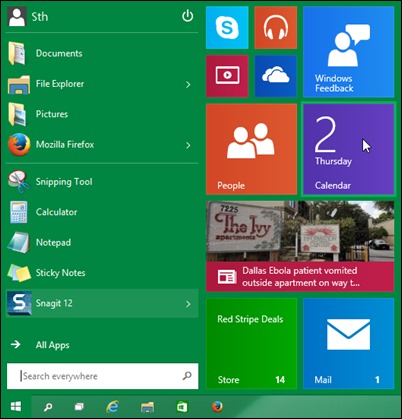Open the Windows Feedback tile
This screenshot has width=402, height=419.
tap(348, 52)
